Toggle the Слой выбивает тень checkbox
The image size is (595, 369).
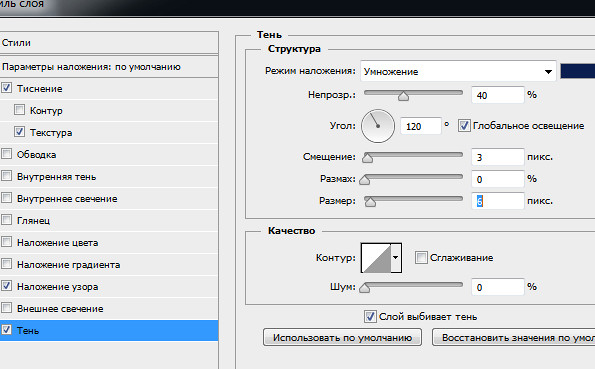pyautogui.click(x=370, y=316)
